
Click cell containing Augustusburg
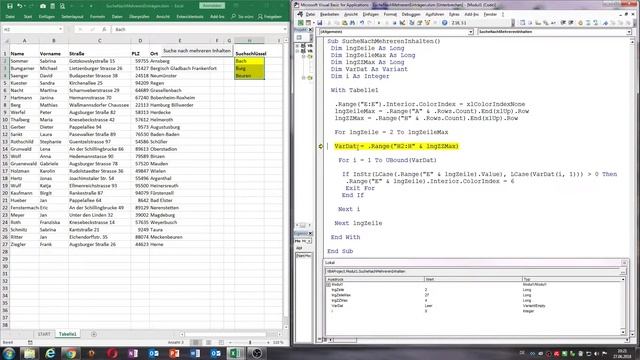[180, 127]
